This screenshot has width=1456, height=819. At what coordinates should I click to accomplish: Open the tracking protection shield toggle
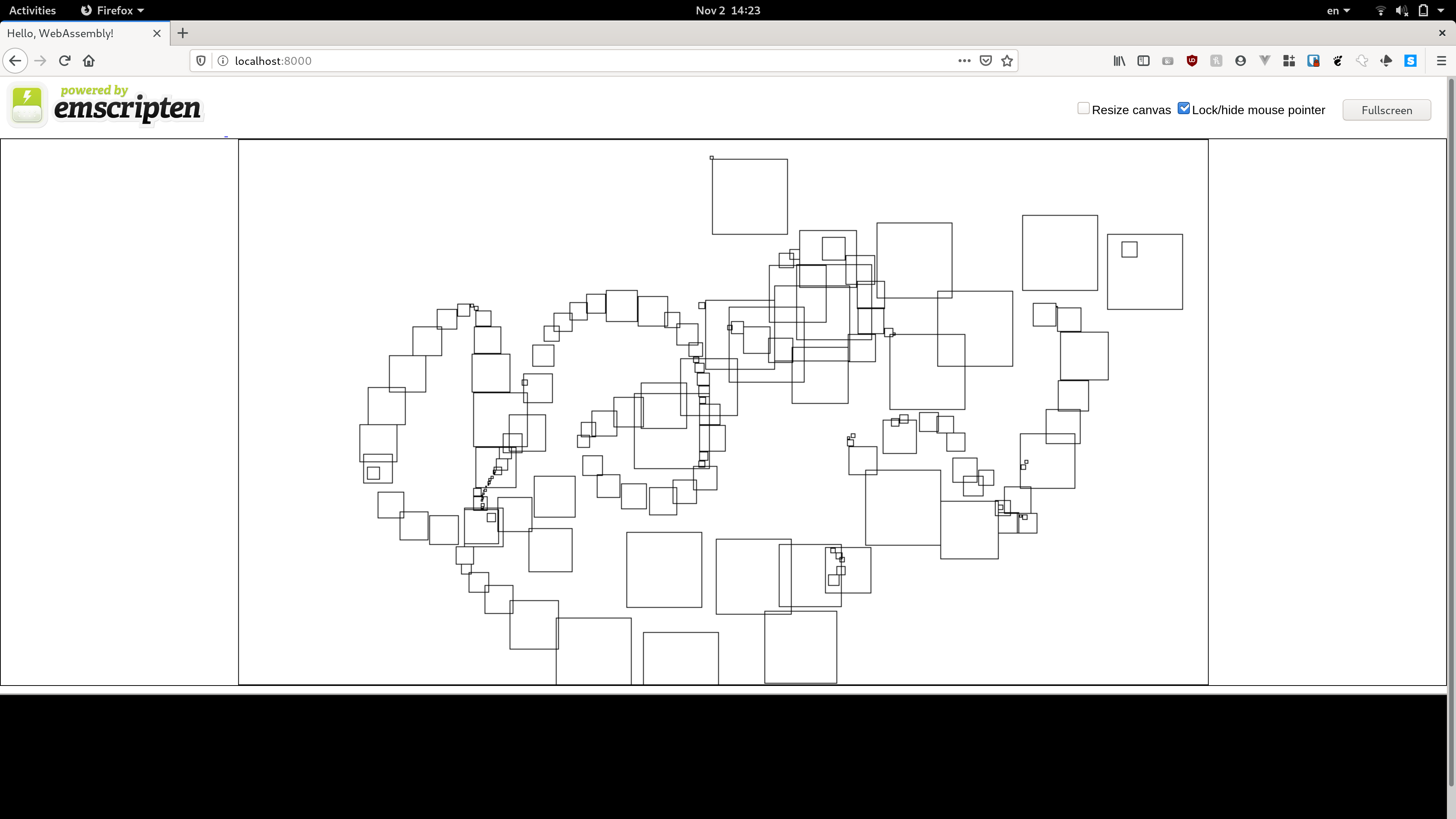[201, 61]
